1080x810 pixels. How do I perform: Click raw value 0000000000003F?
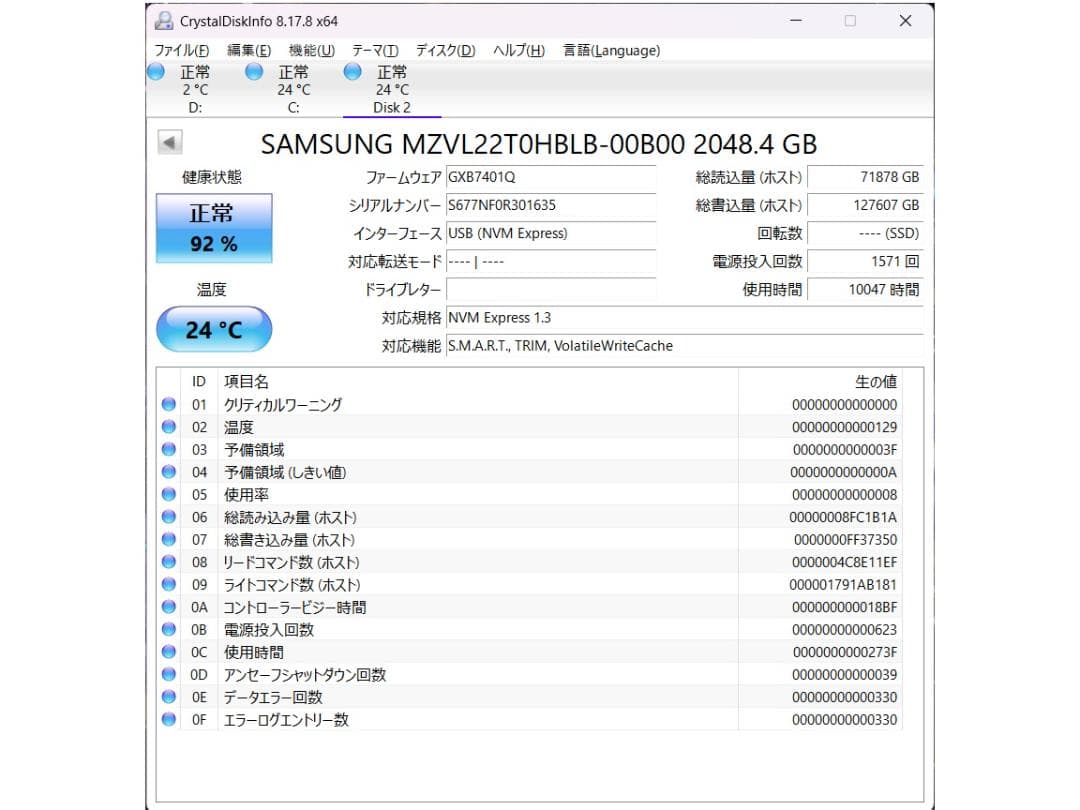coord(844,450)
